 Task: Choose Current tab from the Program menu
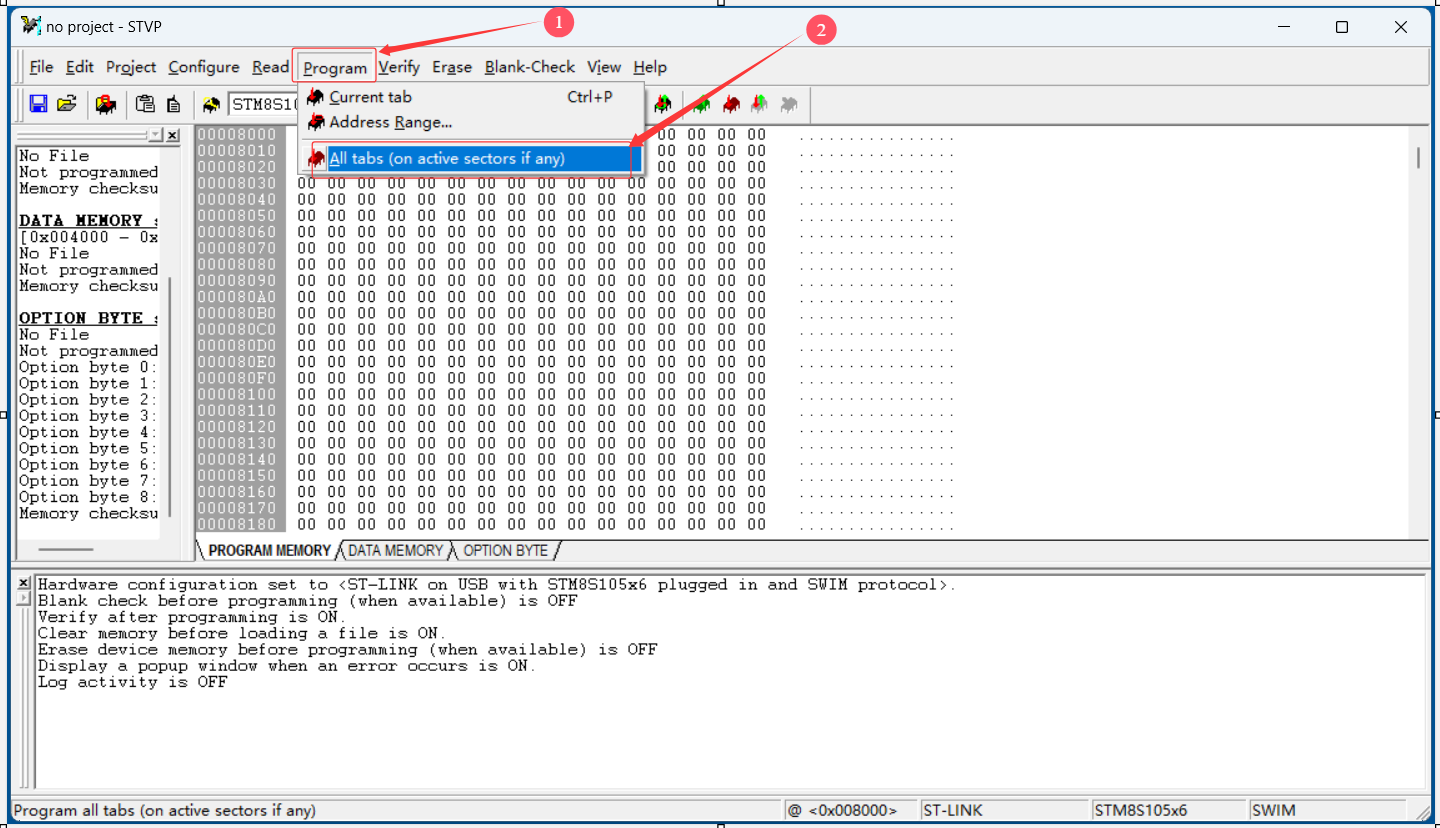(x=471, y=97)
